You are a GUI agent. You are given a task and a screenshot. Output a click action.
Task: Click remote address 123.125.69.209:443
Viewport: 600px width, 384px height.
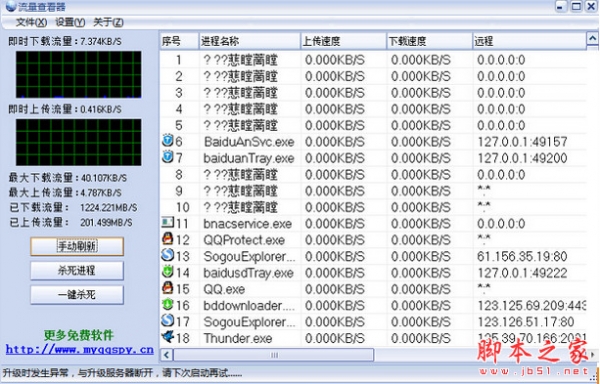click(x=532, y=306)
